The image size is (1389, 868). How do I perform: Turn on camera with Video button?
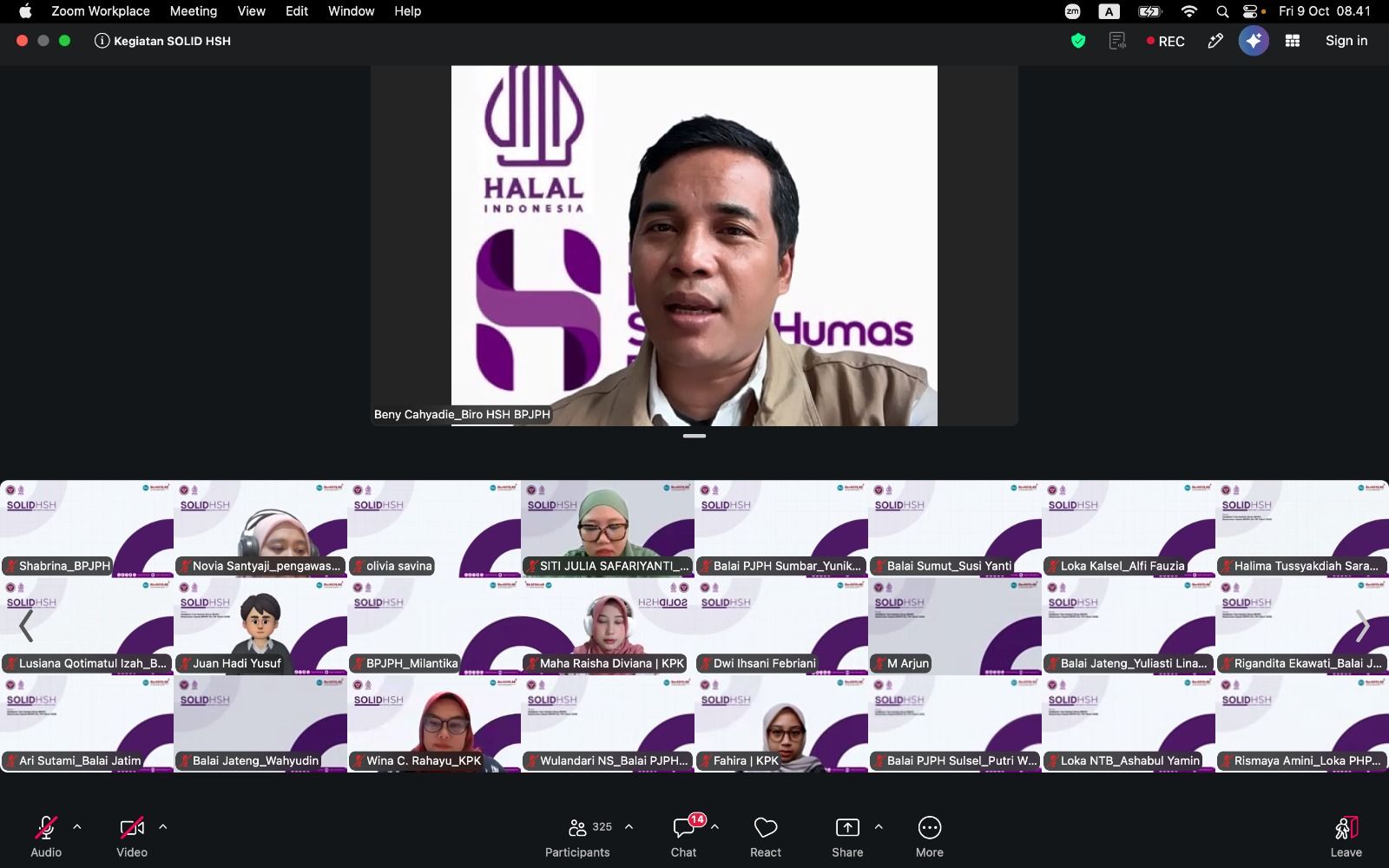click(132, 837)
